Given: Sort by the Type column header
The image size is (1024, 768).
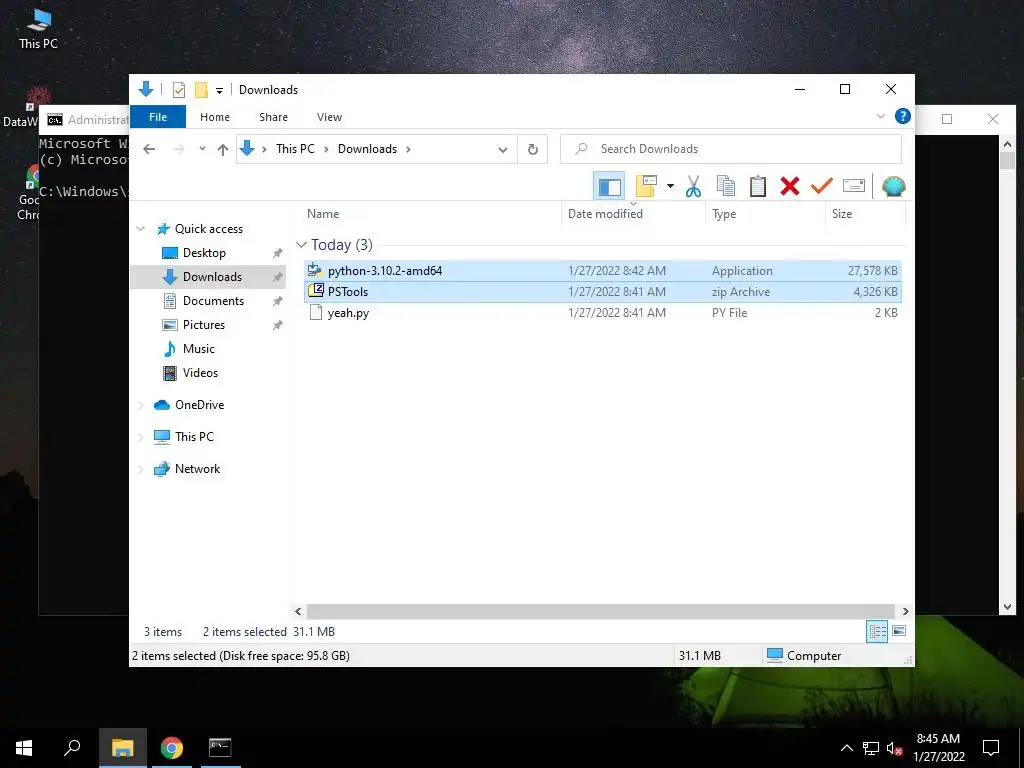Looking at the screenshot, I should pyautogui.click(x=724, y=214).
